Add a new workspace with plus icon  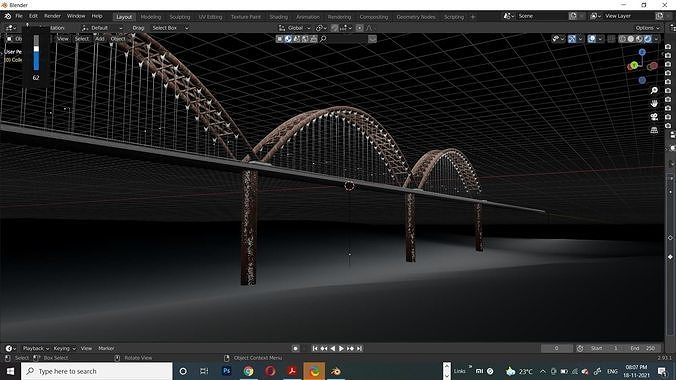point(473,17)
